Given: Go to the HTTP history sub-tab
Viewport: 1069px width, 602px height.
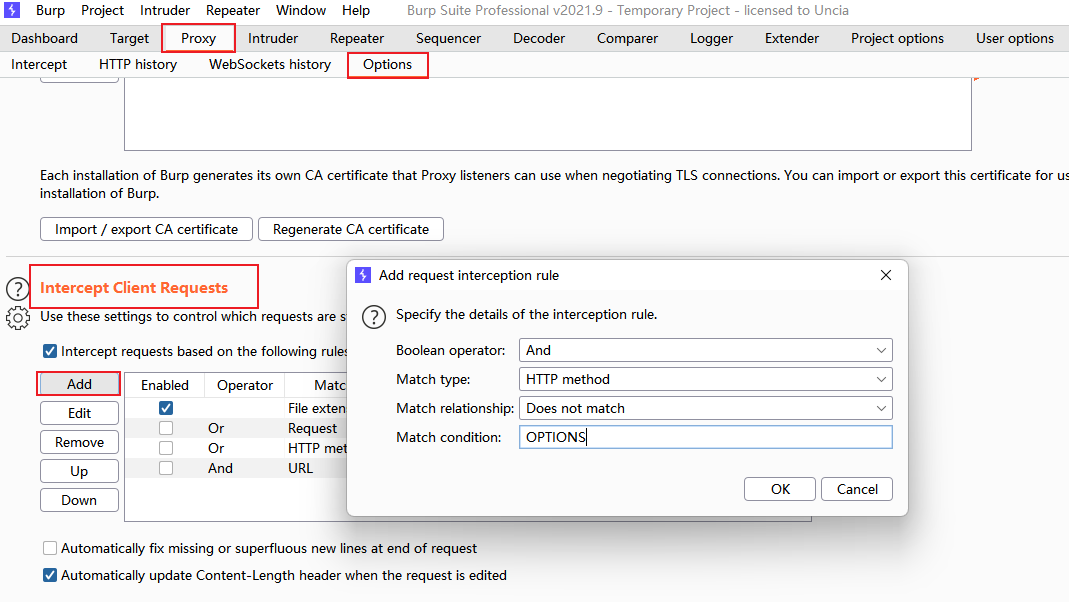Looking at the screenshot, I should pyautogui.click(x=138, y=64).
